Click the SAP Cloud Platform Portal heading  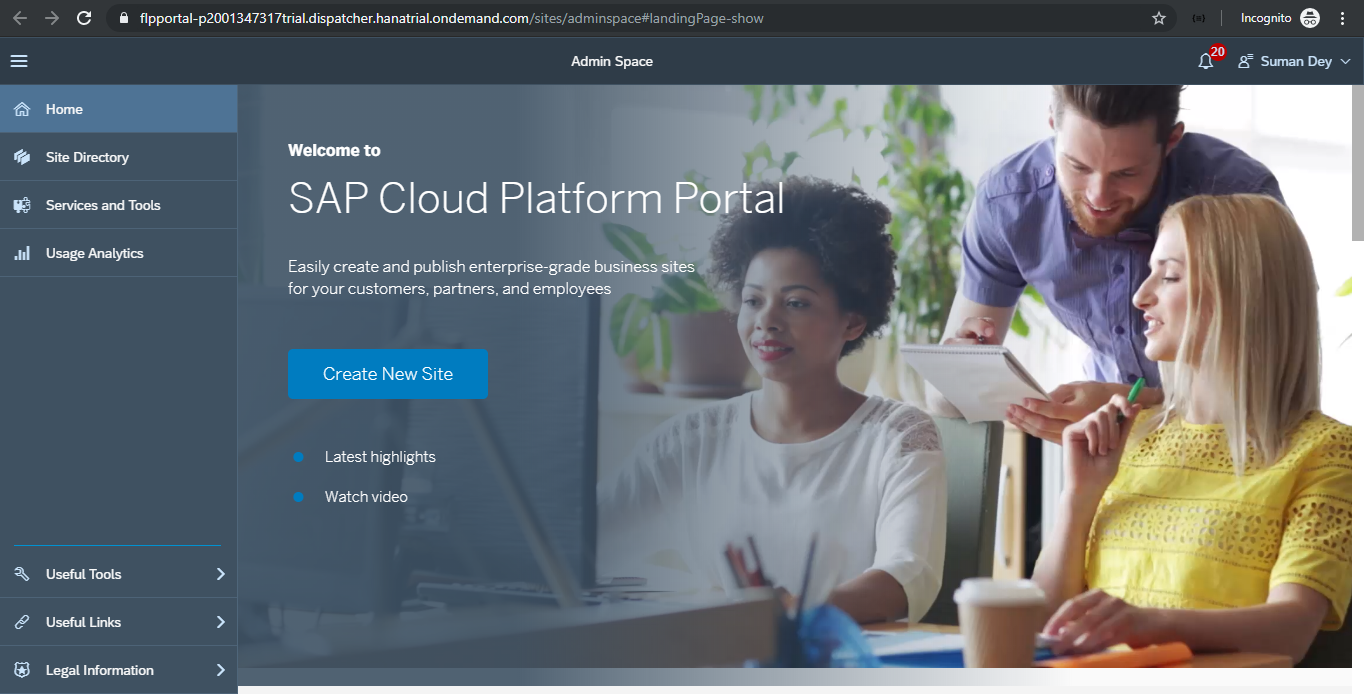[536, 198]
